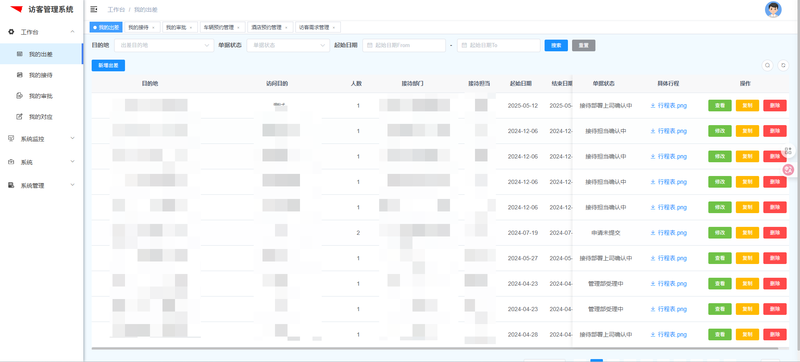Click the table's horizontal scrollbar
The height and width of the screenshot is (362, 800).
pos(435,348)
